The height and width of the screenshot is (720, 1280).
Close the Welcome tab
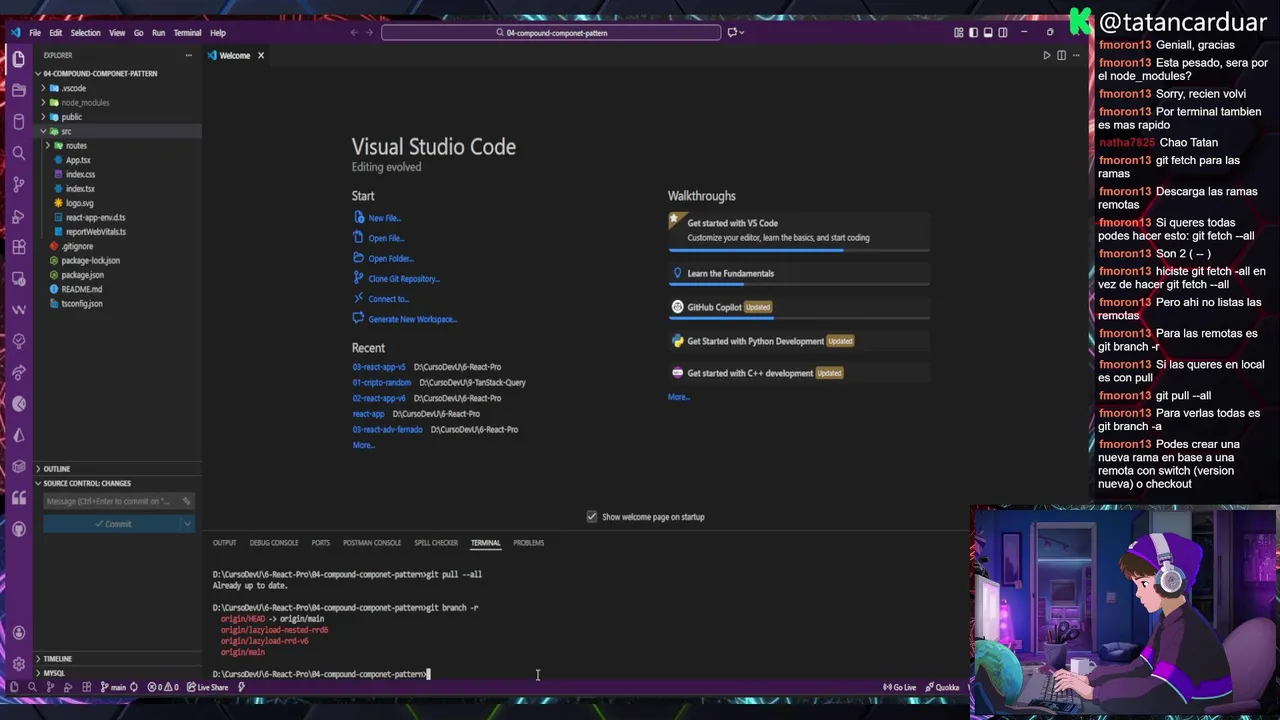click(x=261, y=55)
